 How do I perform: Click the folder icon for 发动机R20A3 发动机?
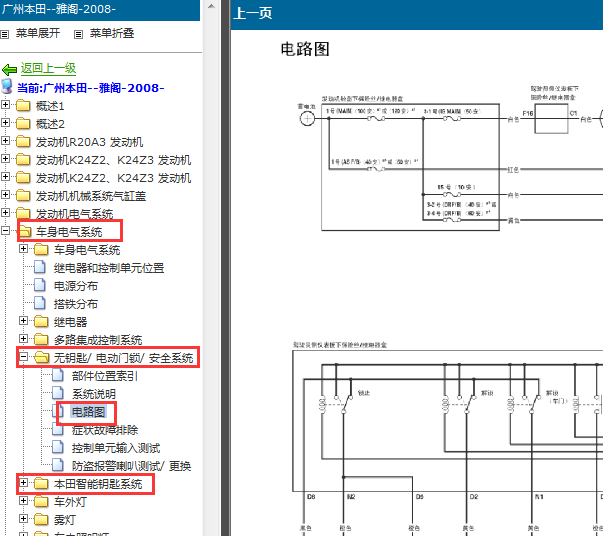(23, 141)
